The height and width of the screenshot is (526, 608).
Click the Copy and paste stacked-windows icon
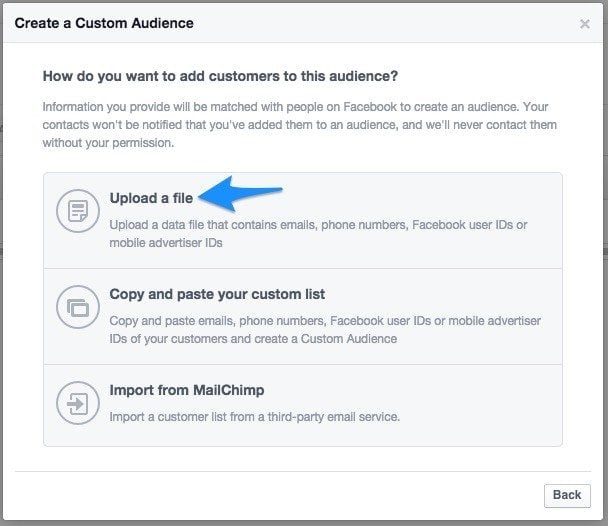pyautogui.click(x=78, y=307)
